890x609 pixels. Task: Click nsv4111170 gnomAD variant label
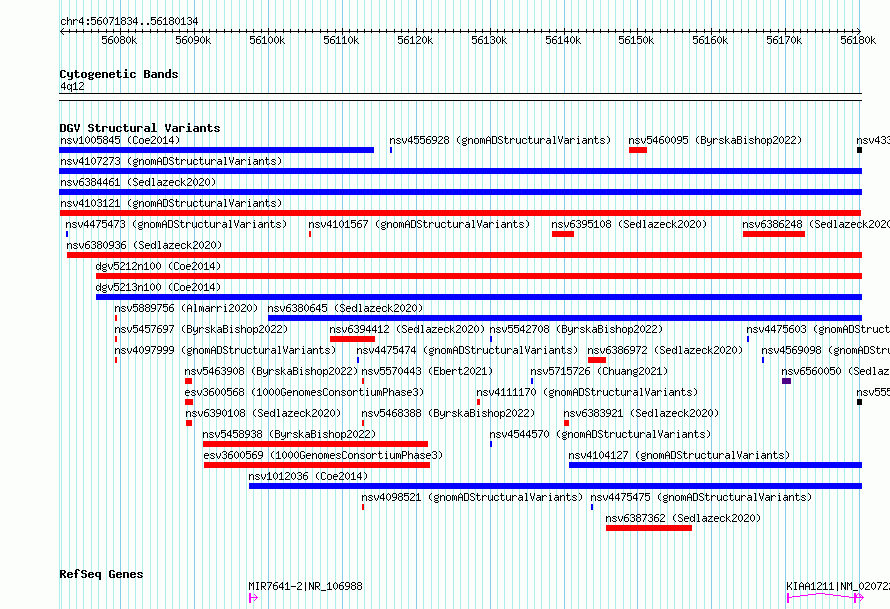(587, 392)
